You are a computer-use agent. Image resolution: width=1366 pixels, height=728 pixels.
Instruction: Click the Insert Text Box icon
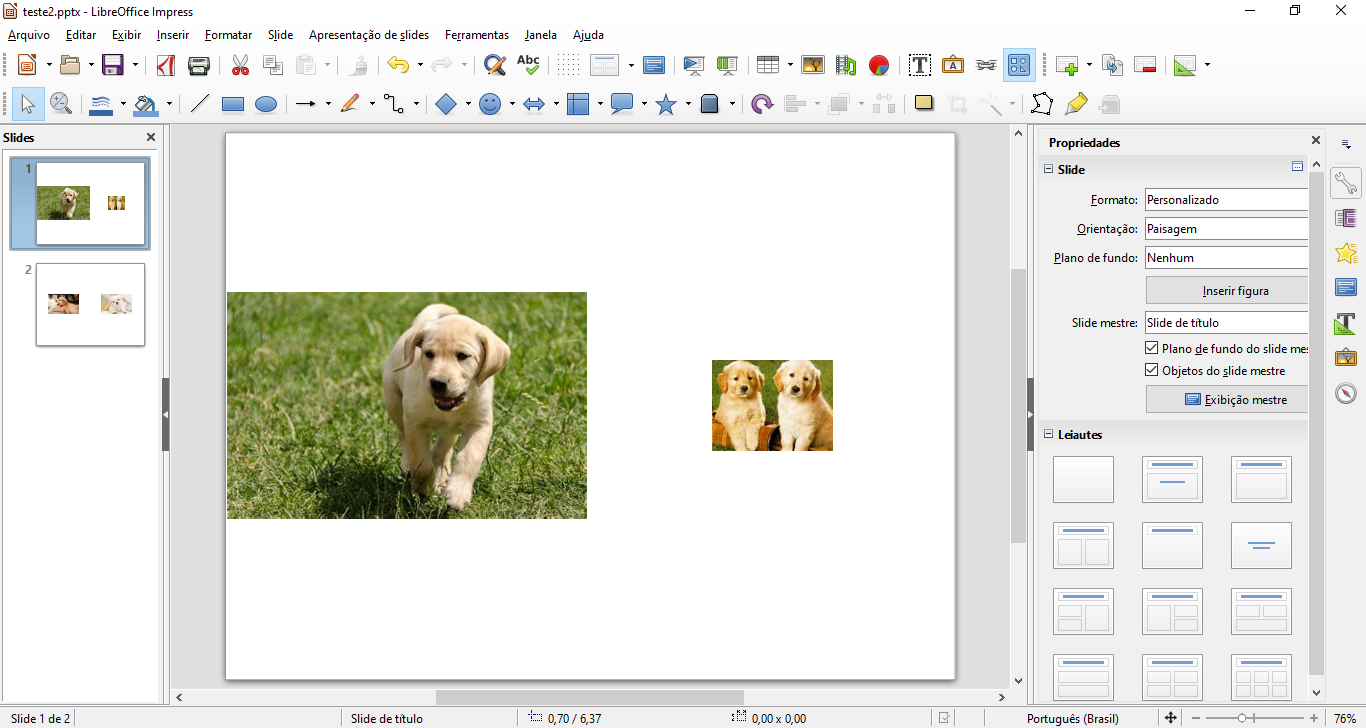tap(920, 66)
